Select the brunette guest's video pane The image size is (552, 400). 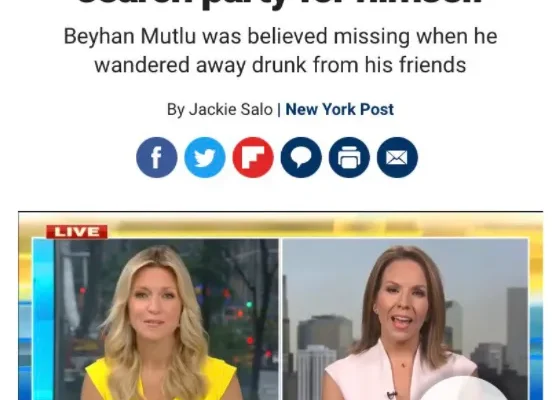[x=405, y=319]
